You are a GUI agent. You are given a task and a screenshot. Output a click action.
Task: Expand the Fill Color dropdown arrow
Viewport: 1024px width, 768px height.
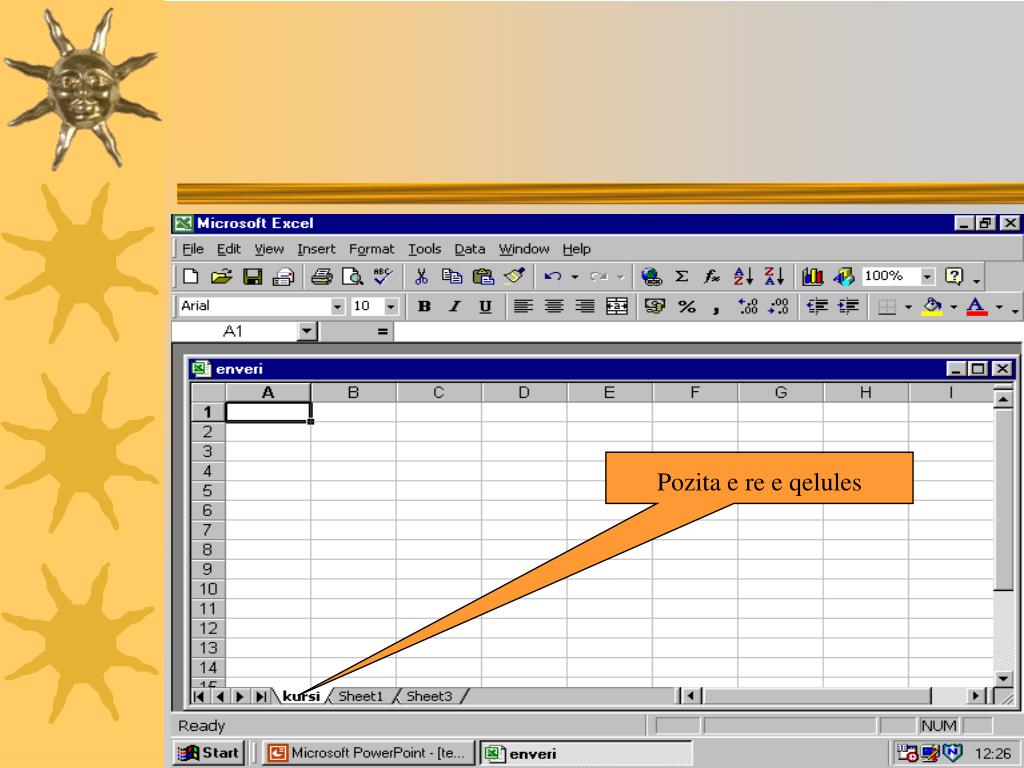[x=953, y=306]
